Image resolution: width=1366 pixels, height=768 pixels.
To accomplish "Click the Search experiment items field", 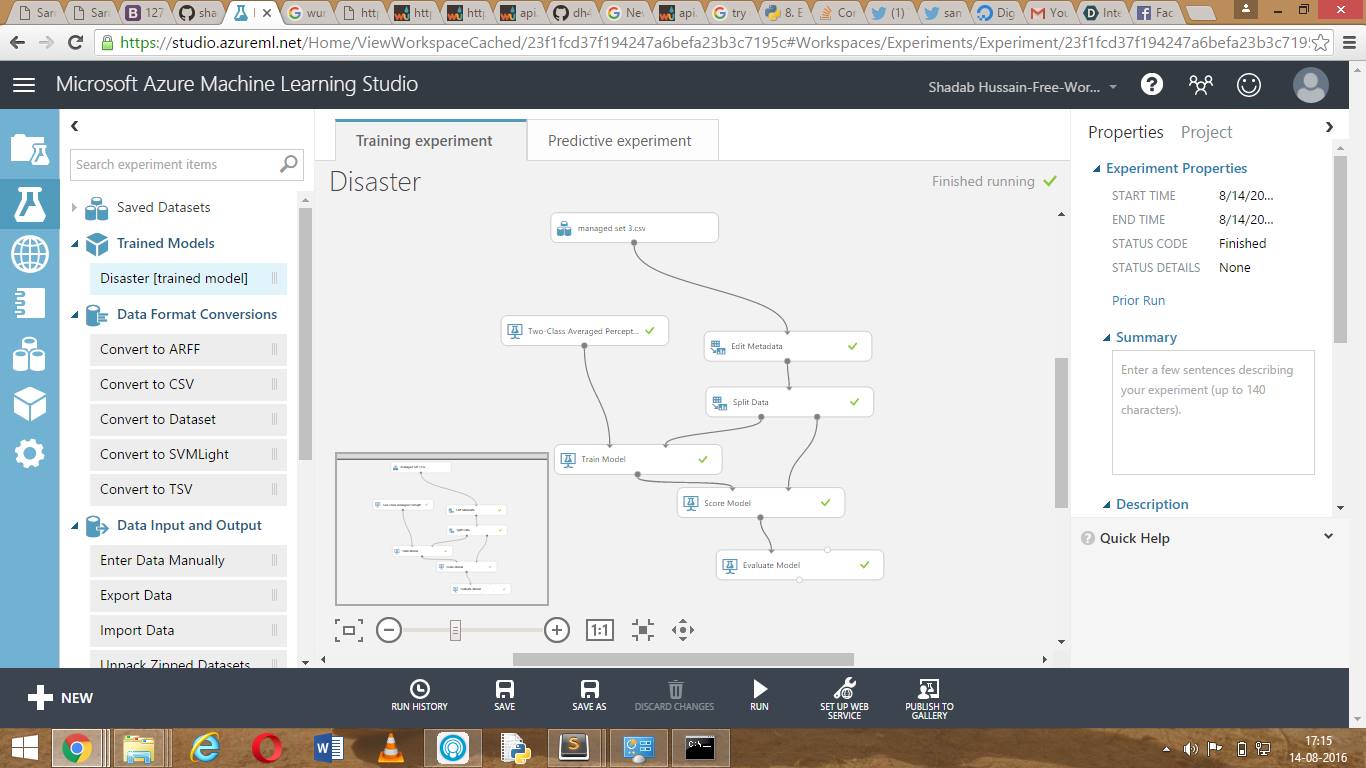I will pos(186,164).
